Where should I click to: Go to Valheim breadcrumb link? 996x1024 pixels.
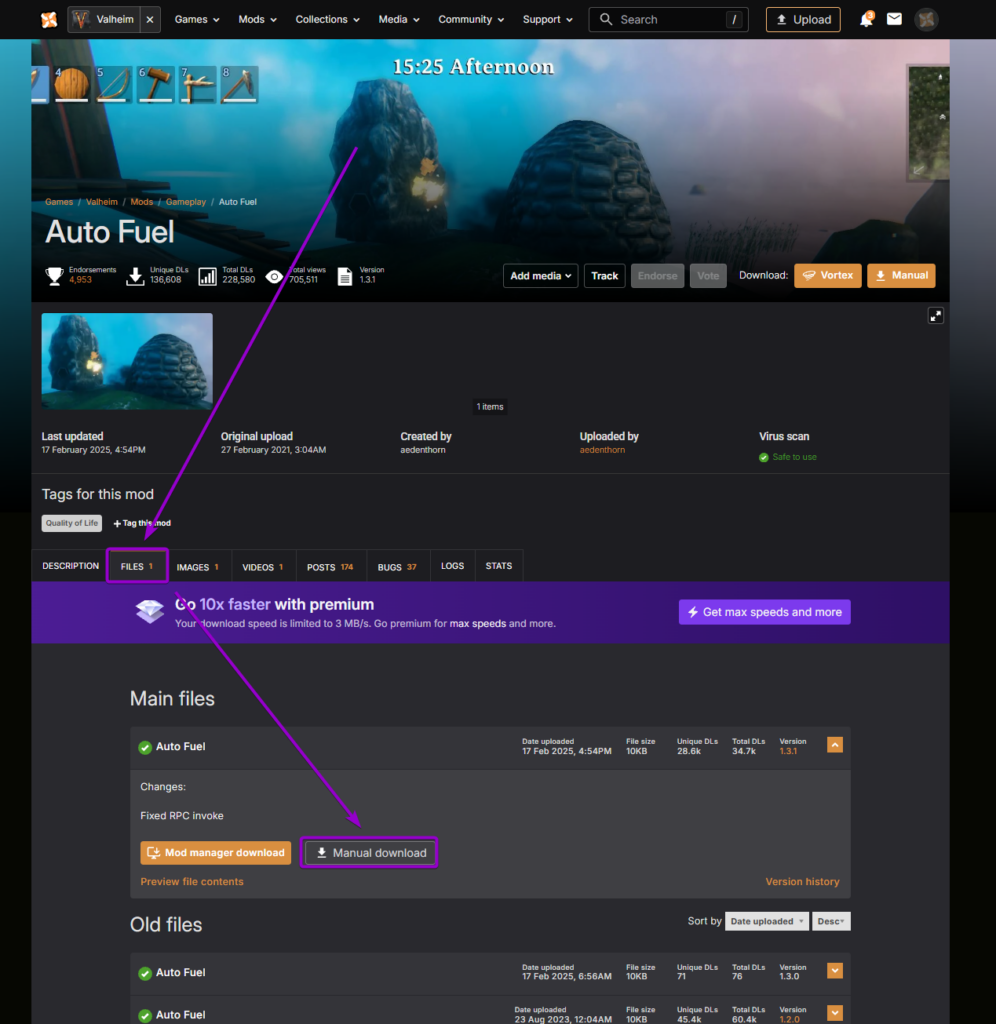click(x=102, y=202)
